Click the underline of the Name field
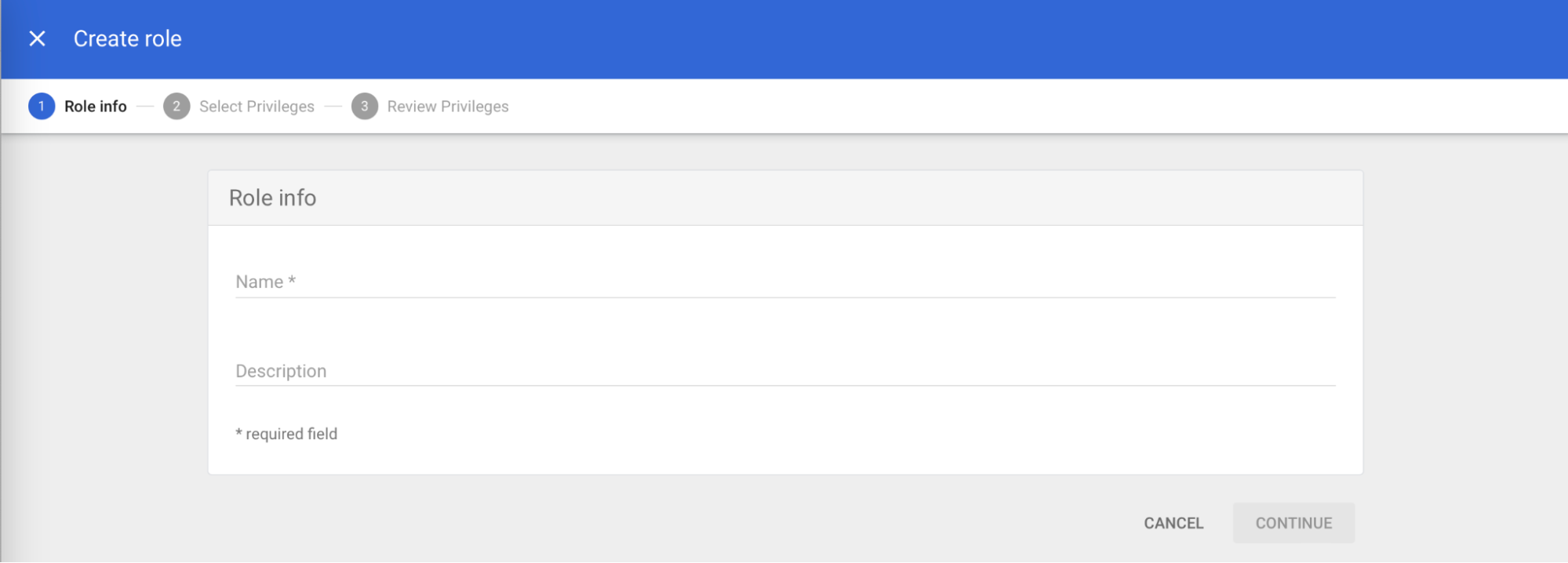This screenshot has width=1568, height=563. click(x=784, y=297)
